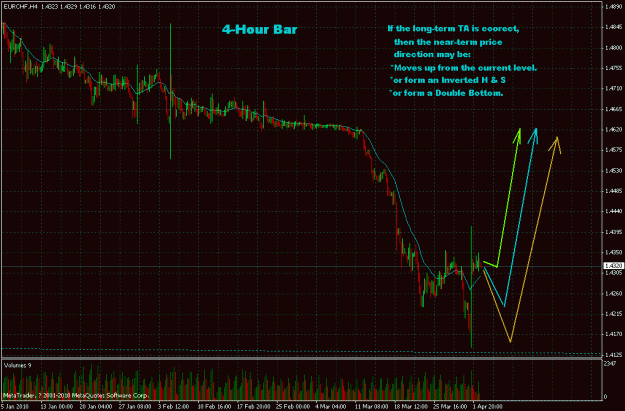The height and width of the screenshot is (411, 625).
Task: Click the 17 Feb 20:00 date label
Action: tap(254, 407)
